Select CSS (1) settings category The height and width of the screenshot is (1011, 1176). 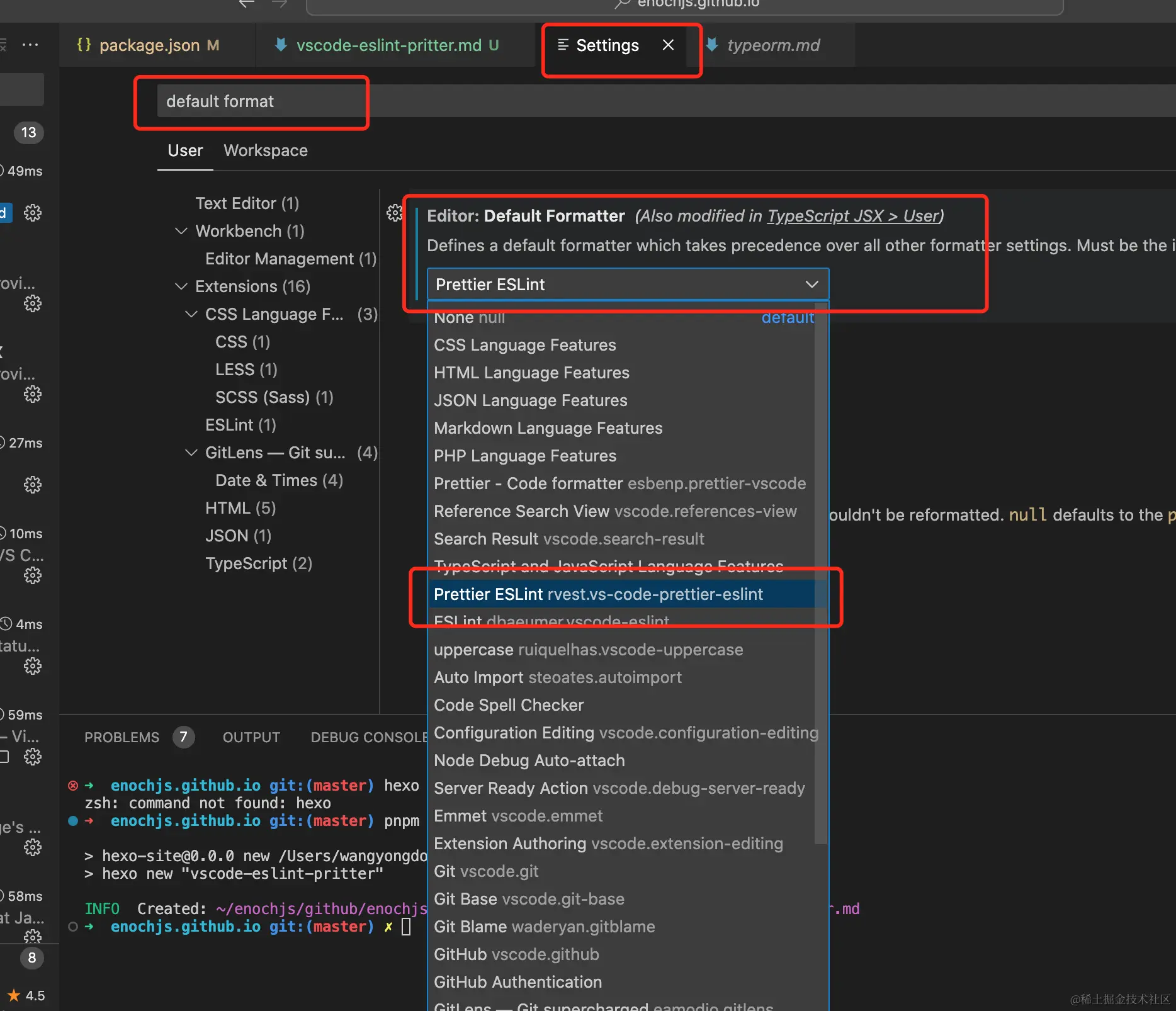pyautogui.click(x=242, y=342)
